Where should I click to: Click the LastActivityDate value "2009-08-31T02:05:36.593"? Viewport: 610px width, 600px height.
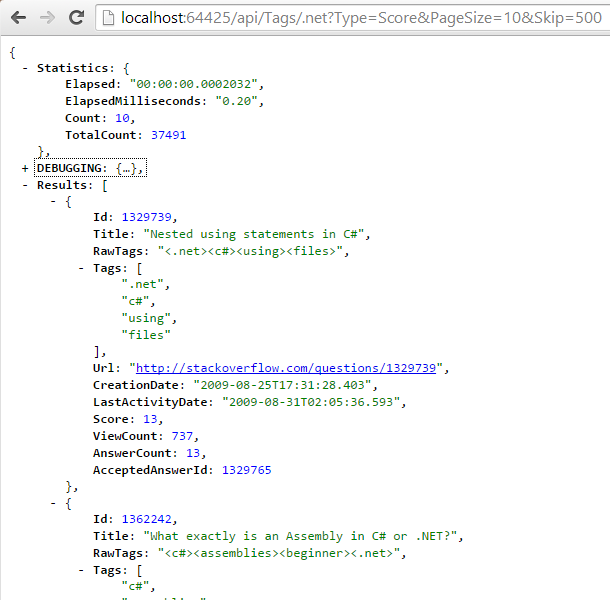(311, 402)
